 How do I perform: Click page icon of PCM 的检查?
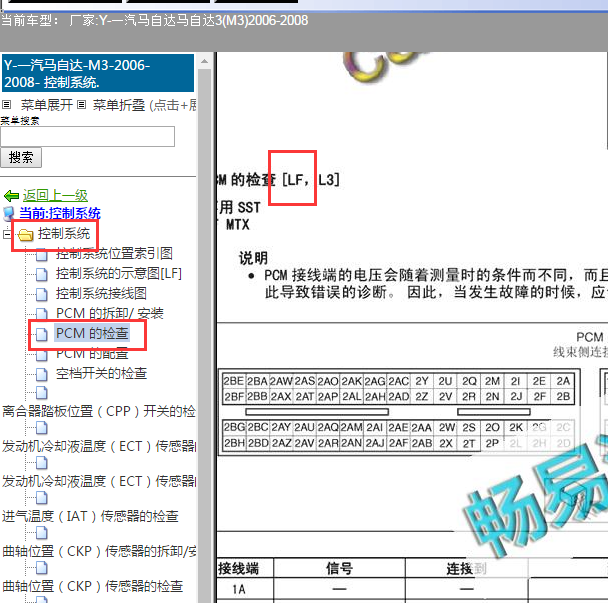click(42, 334)
